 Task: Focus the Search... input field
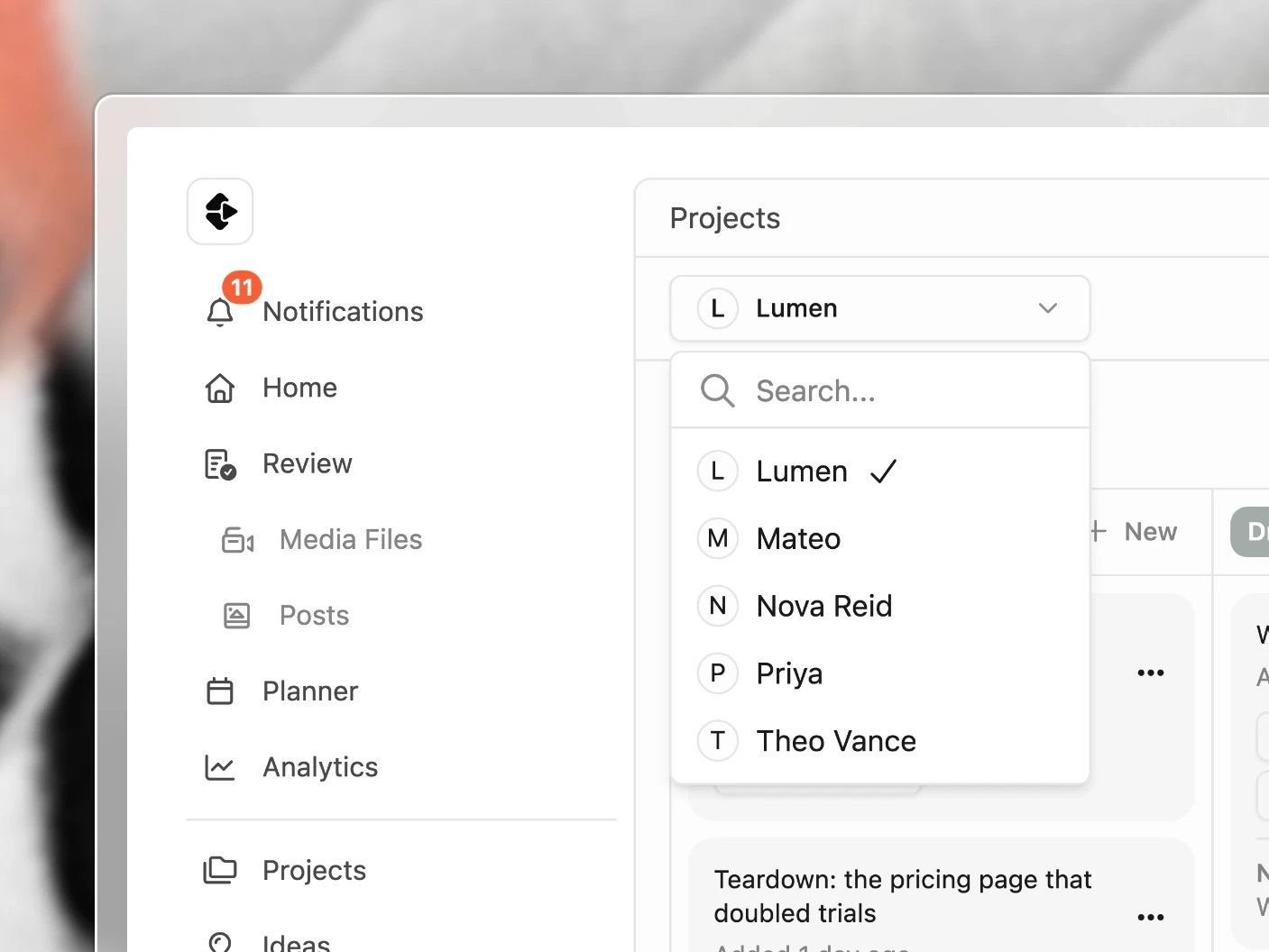pos(880,391)
